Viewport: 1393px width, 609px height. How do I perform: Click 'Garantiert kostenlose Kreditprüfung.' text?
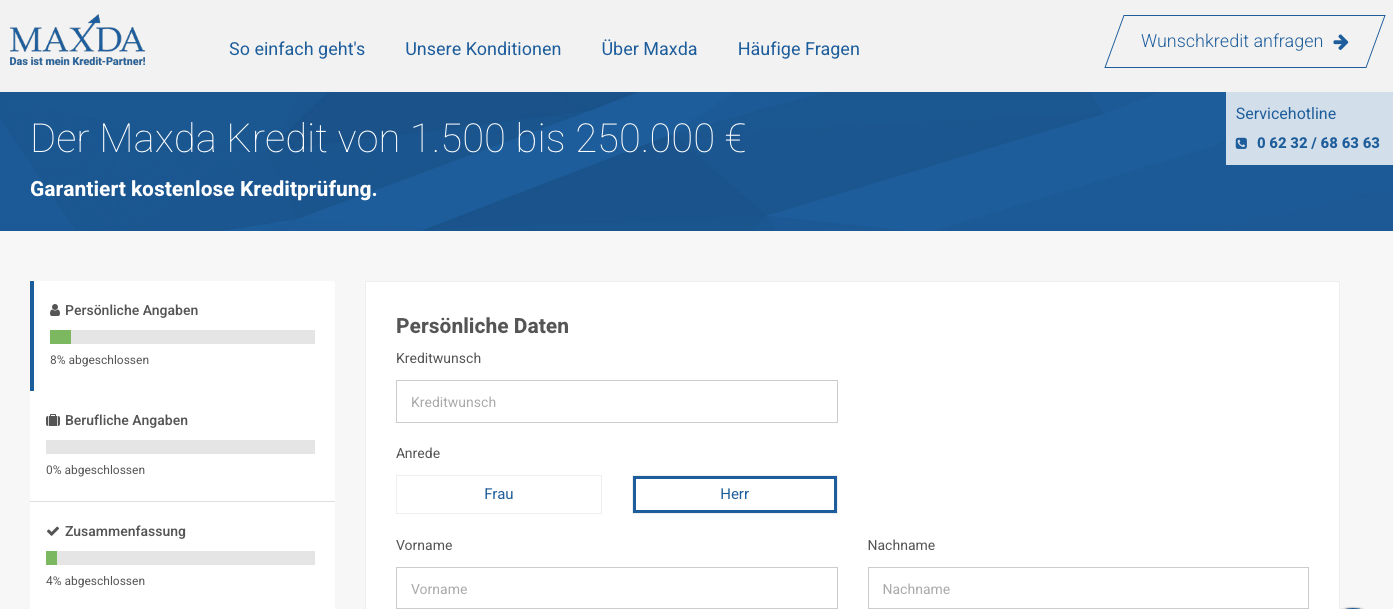coord(204,189)
